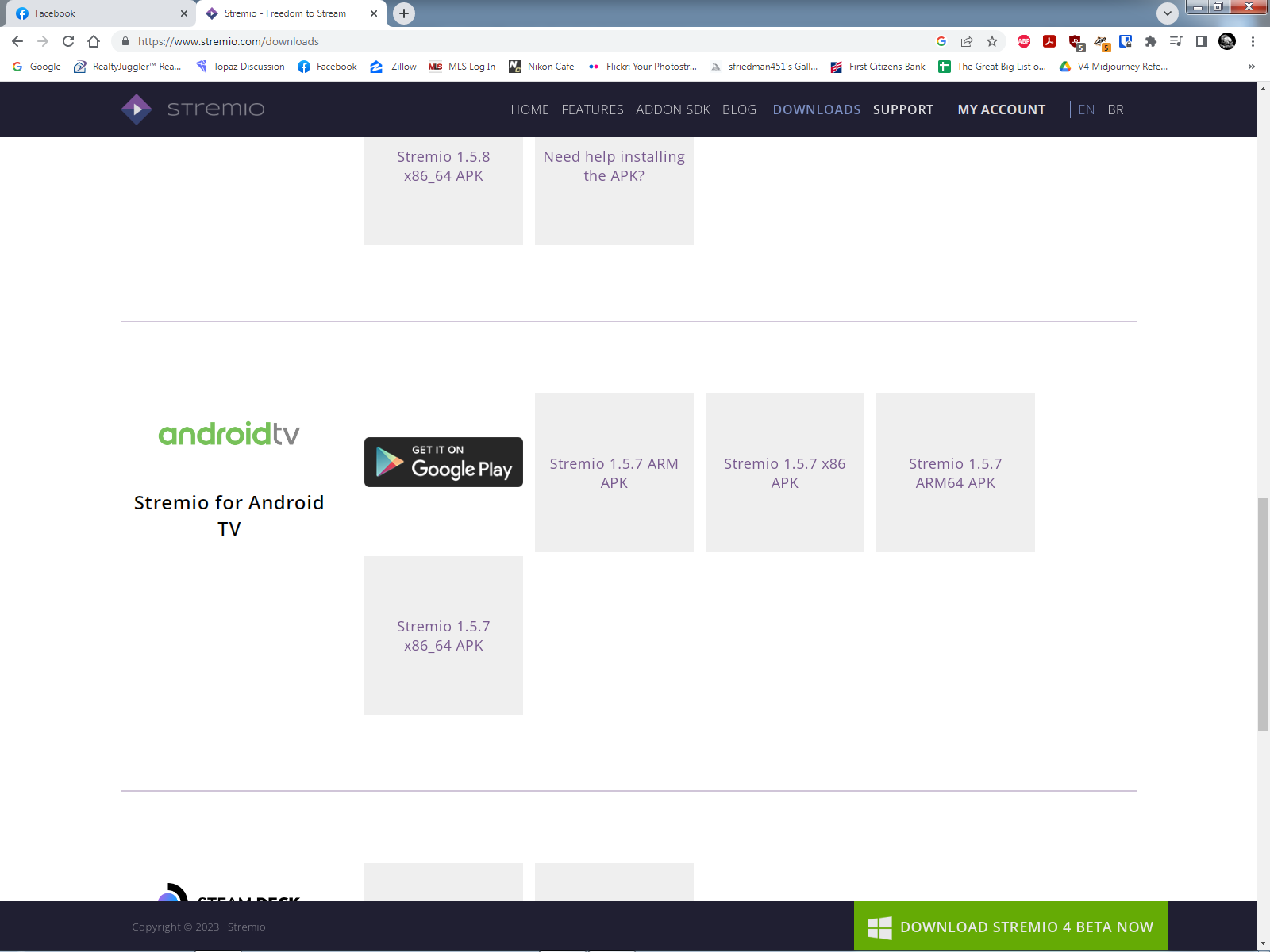Click Download Stremio 4 Beta Now button

click(1011, 927)
